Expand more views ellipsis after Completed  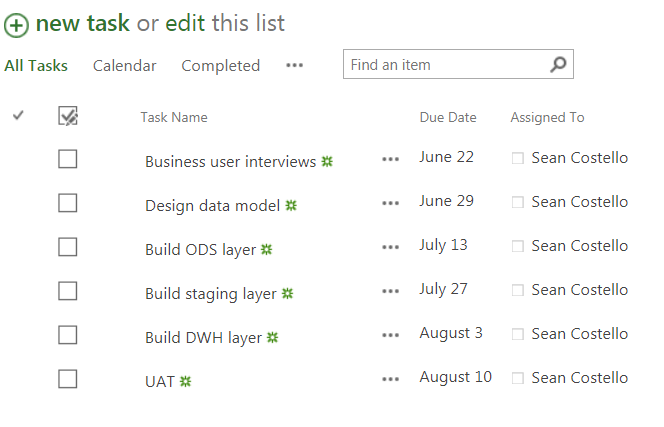[x=294, y=66]
